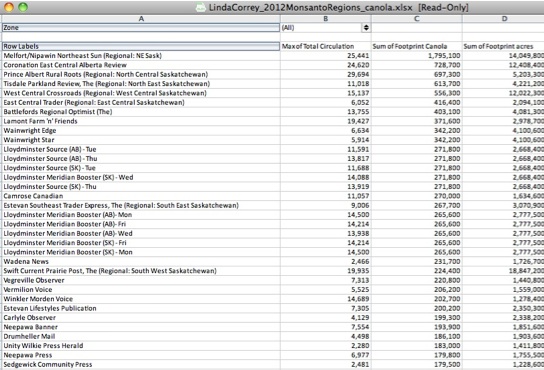Open the Zone filter dropdown arrow
This screenshot has width=544, height=370.
coord(366,28)
